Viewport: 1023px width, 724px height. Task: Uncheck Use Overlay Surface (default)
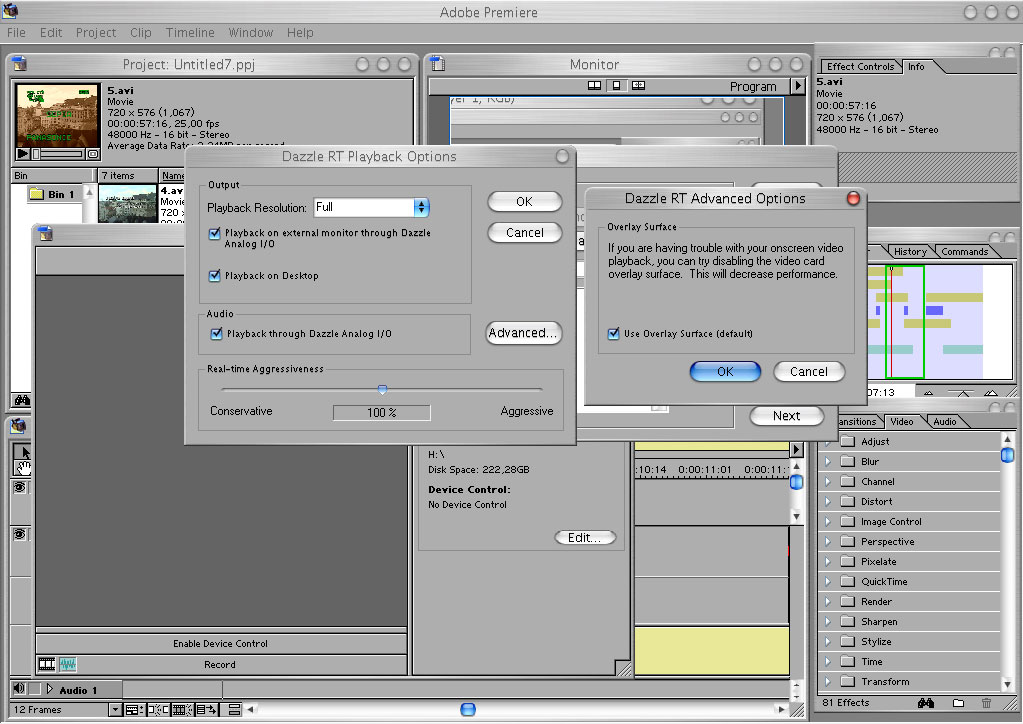[x=613, y=333]
